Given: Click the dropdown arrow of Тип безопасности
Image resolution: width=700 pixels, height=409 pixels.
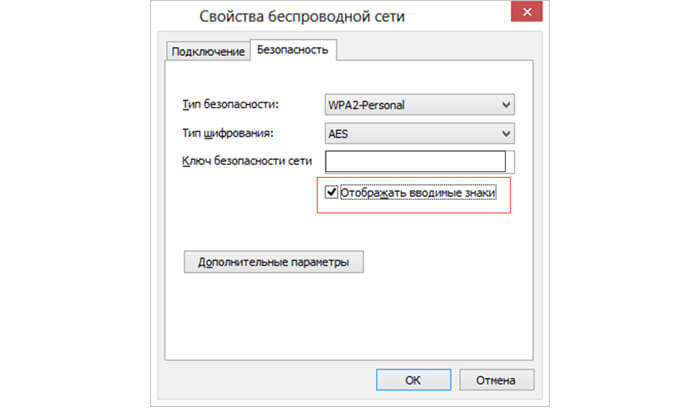Looking at the screenshot, I should tap(506, 104).
